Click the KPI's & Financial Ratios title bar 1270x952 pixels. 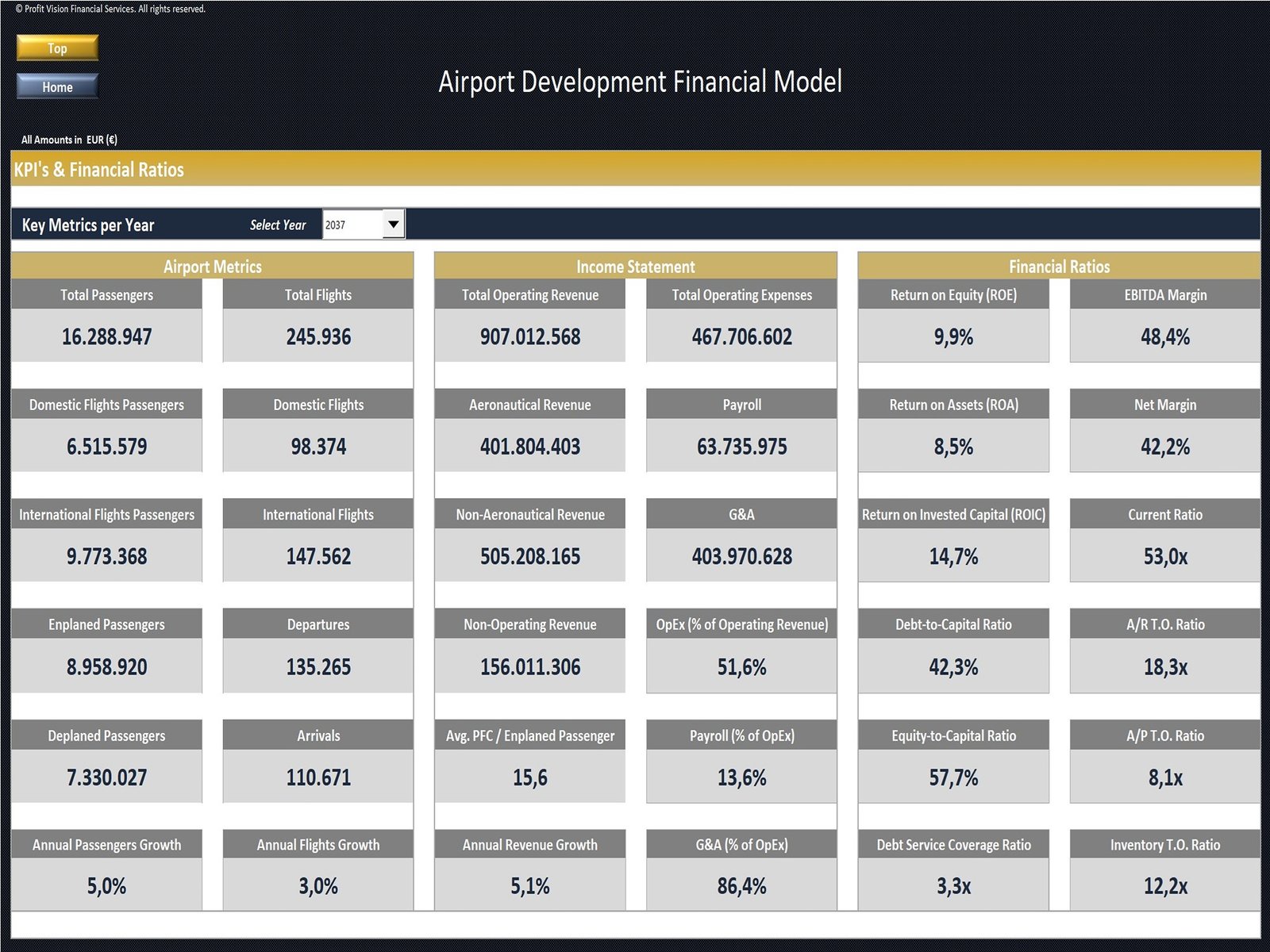[635, 169]
